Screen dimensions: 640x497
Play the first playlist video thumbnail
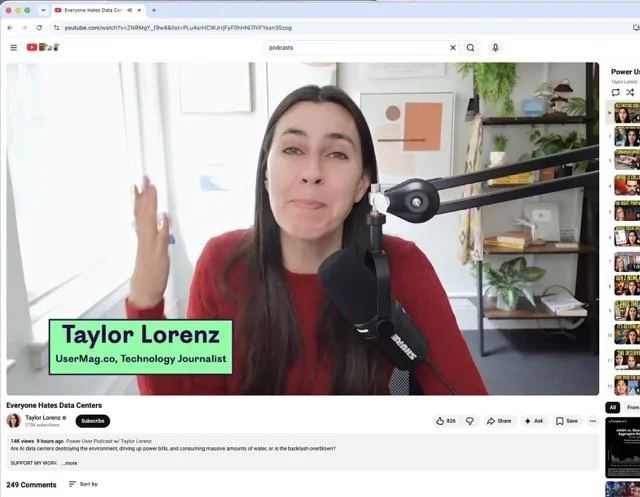pyautogui.click(x=627, y=113)
